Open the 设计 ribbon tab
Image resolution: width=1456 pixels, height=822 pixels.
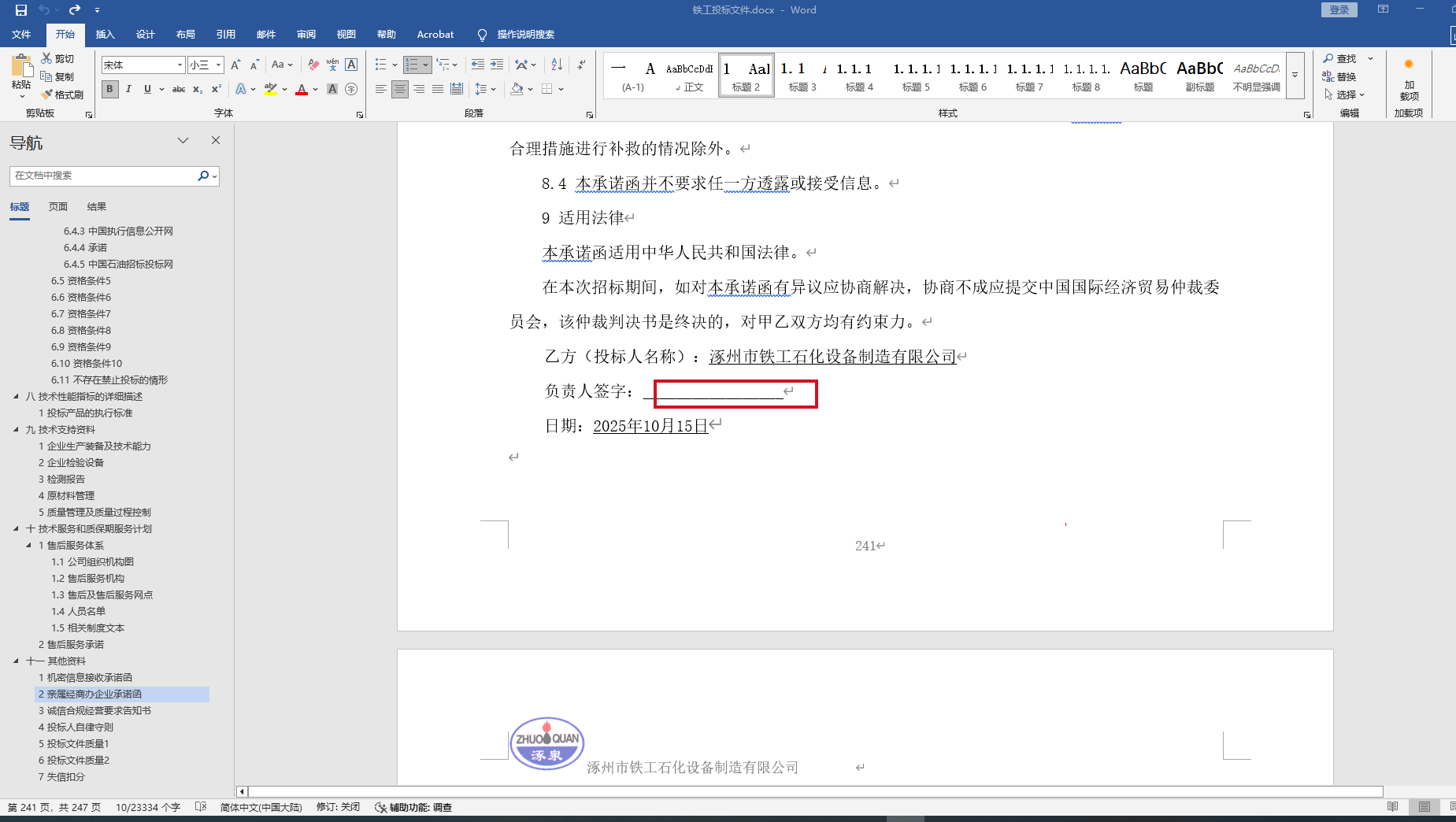point(146,35)
